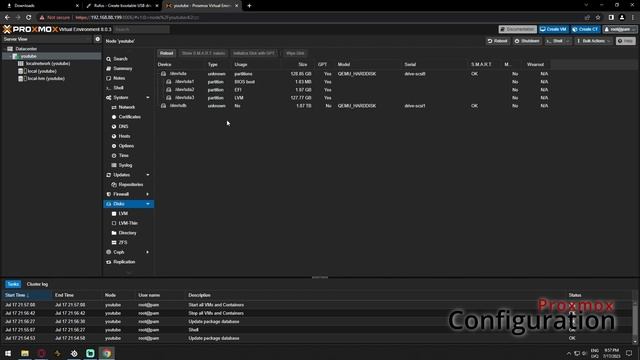Click Initialize Disk with GPT
The height and width of the screenshot is (360, 640).
coord(253,53)
